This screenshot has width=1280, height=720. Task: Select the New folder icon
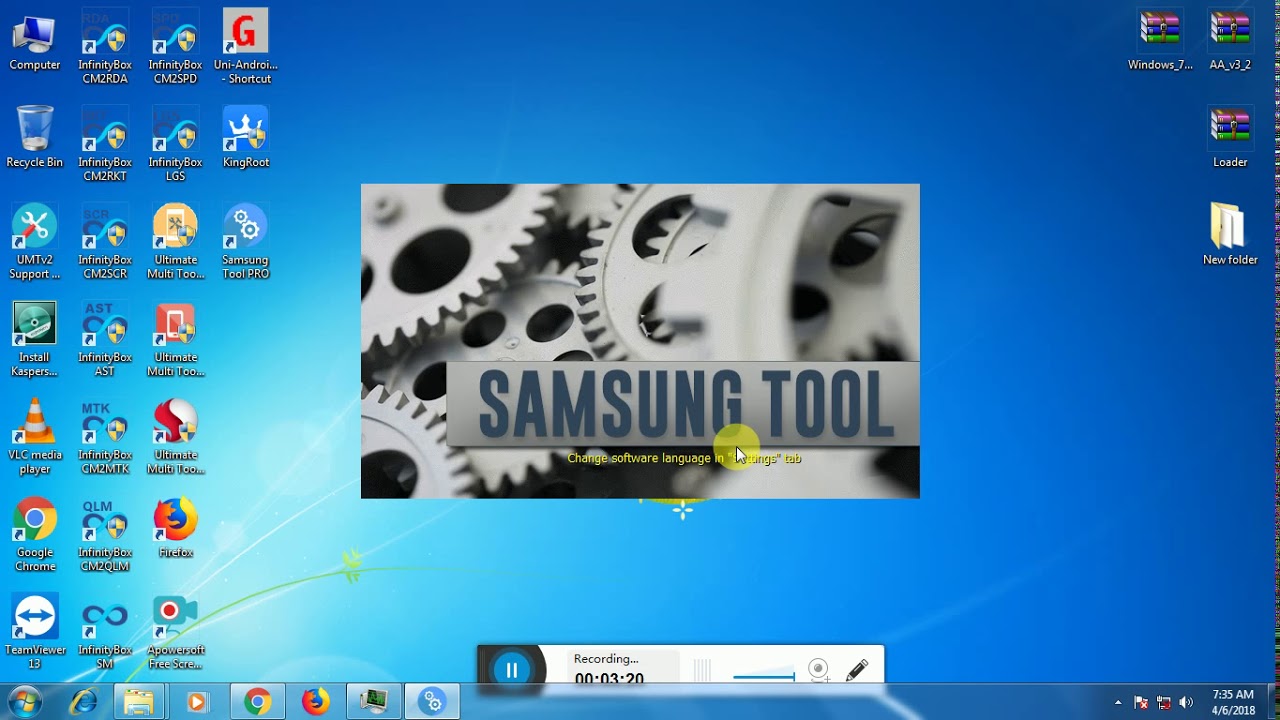coord(1230,236)
